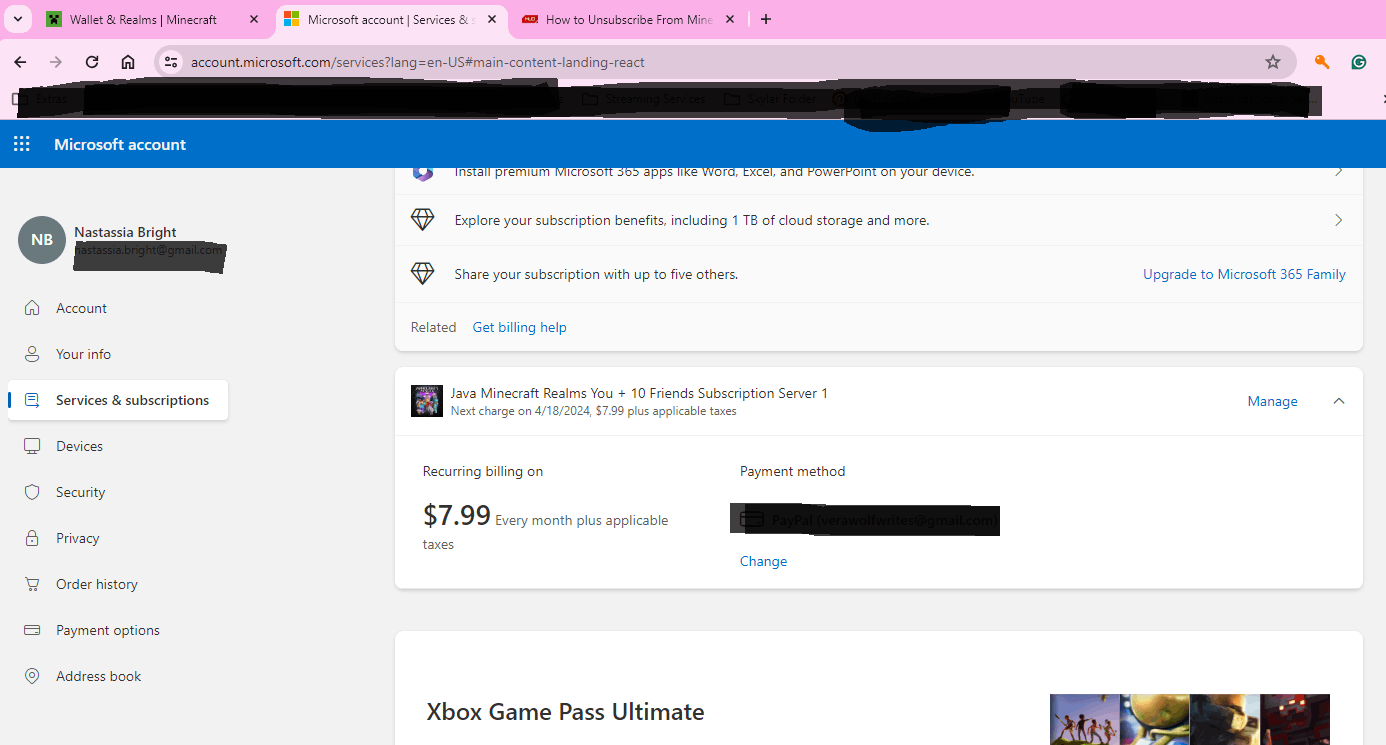The image size is (1386, 745).
Task: Select Services & subscriptions in sidebar
Action: point(118,400)
